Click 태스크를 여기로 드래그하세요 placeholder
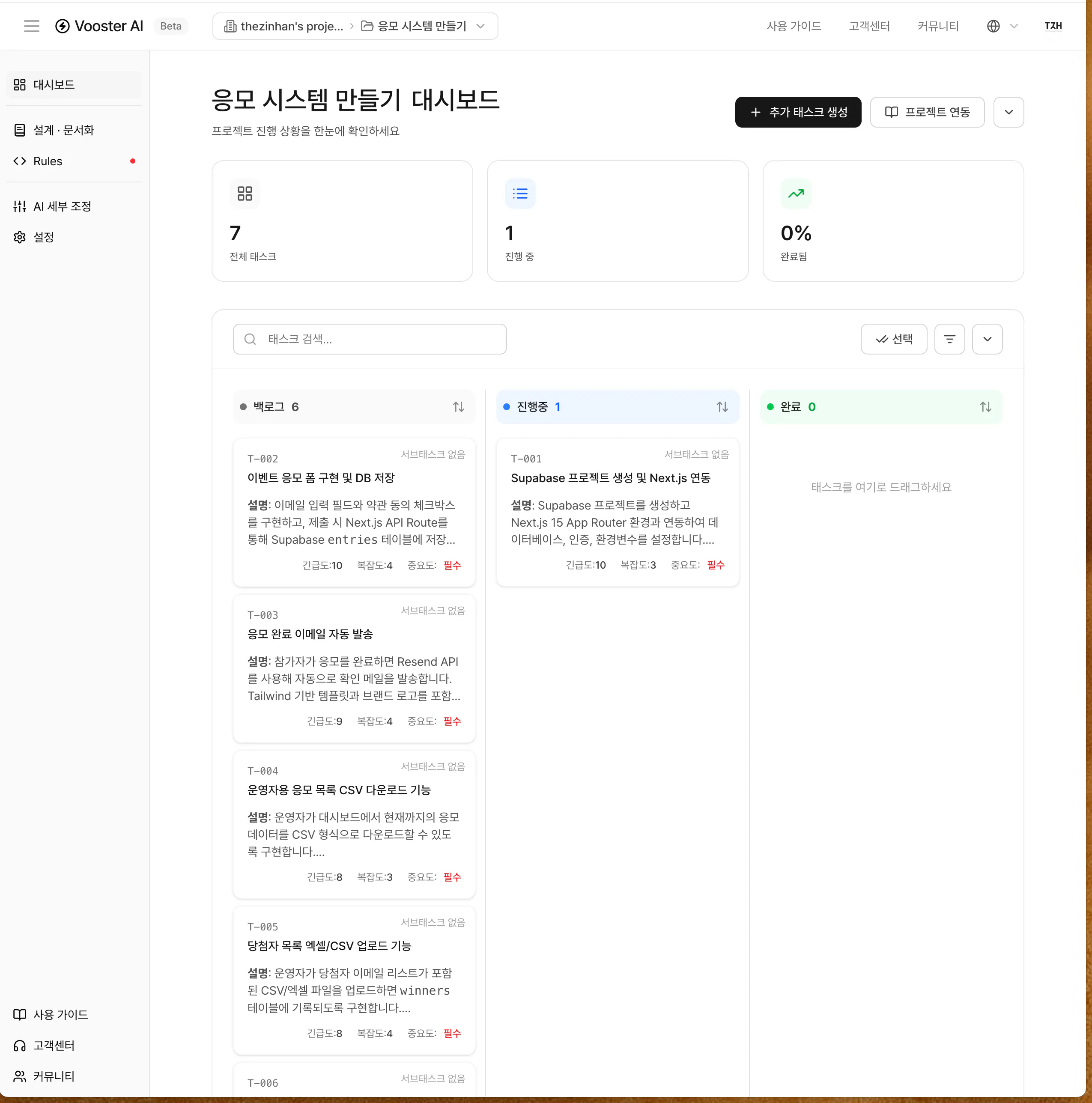Viewport: 1092px width, 1103px height. [881, 487]
